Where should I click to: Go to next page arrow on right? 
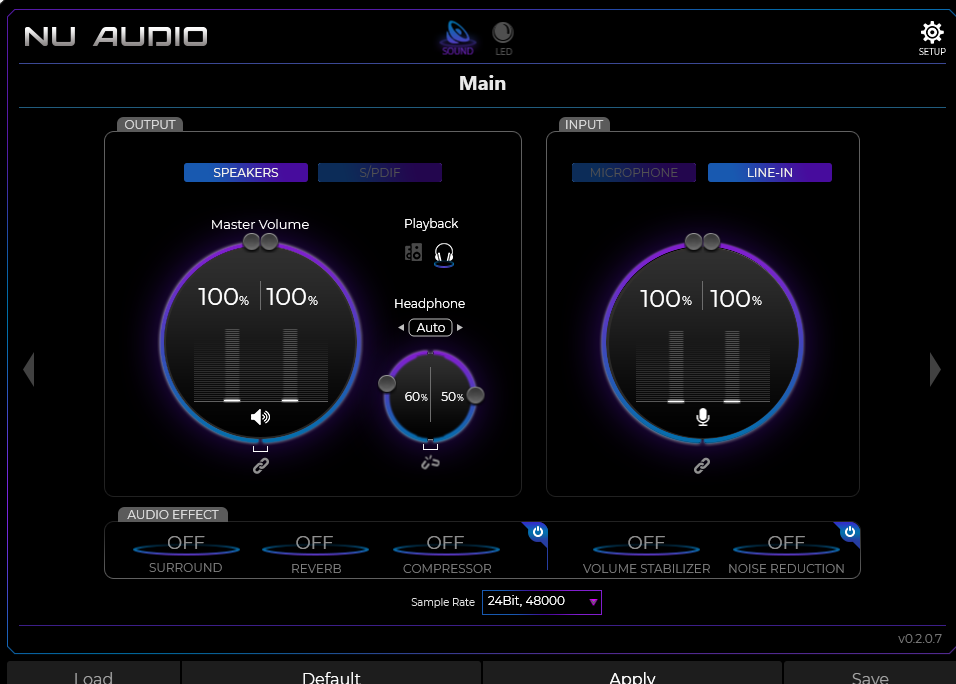935,369
